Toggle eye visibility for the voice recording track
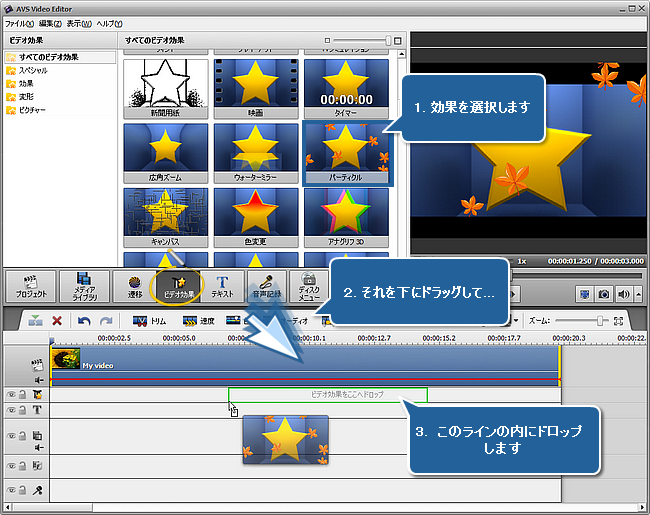 11,490
